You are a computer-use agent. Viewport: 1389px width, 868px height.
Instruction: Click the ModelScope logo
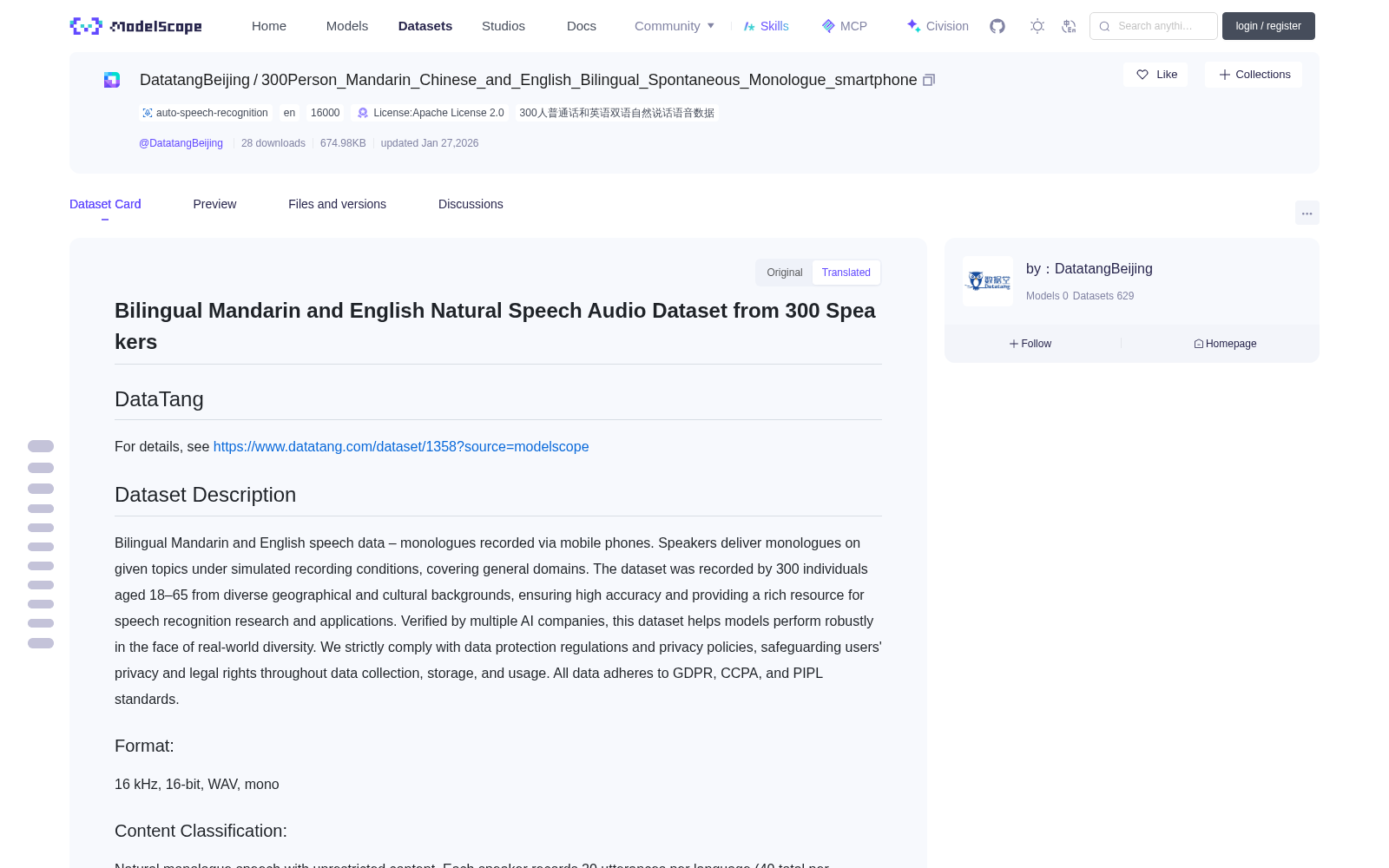(135, 26)
